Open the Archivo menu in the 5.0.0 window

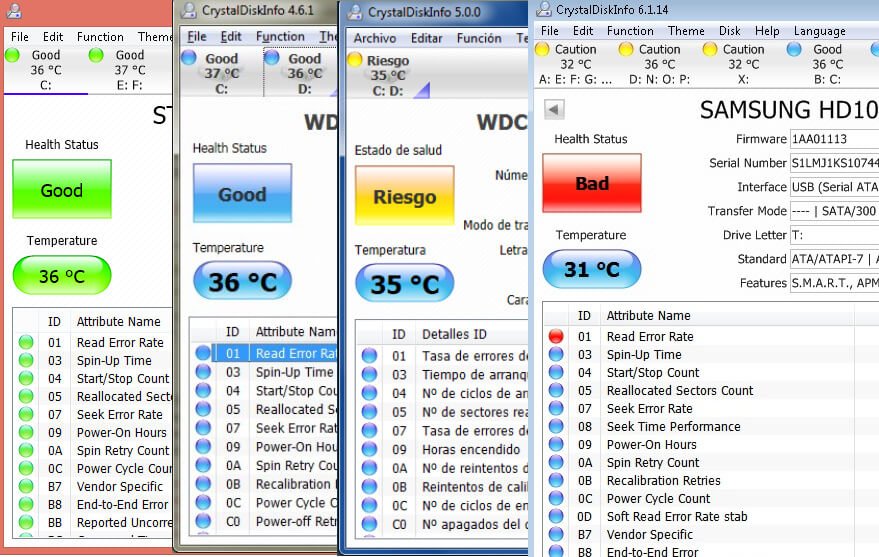click(x=375, y=38)
